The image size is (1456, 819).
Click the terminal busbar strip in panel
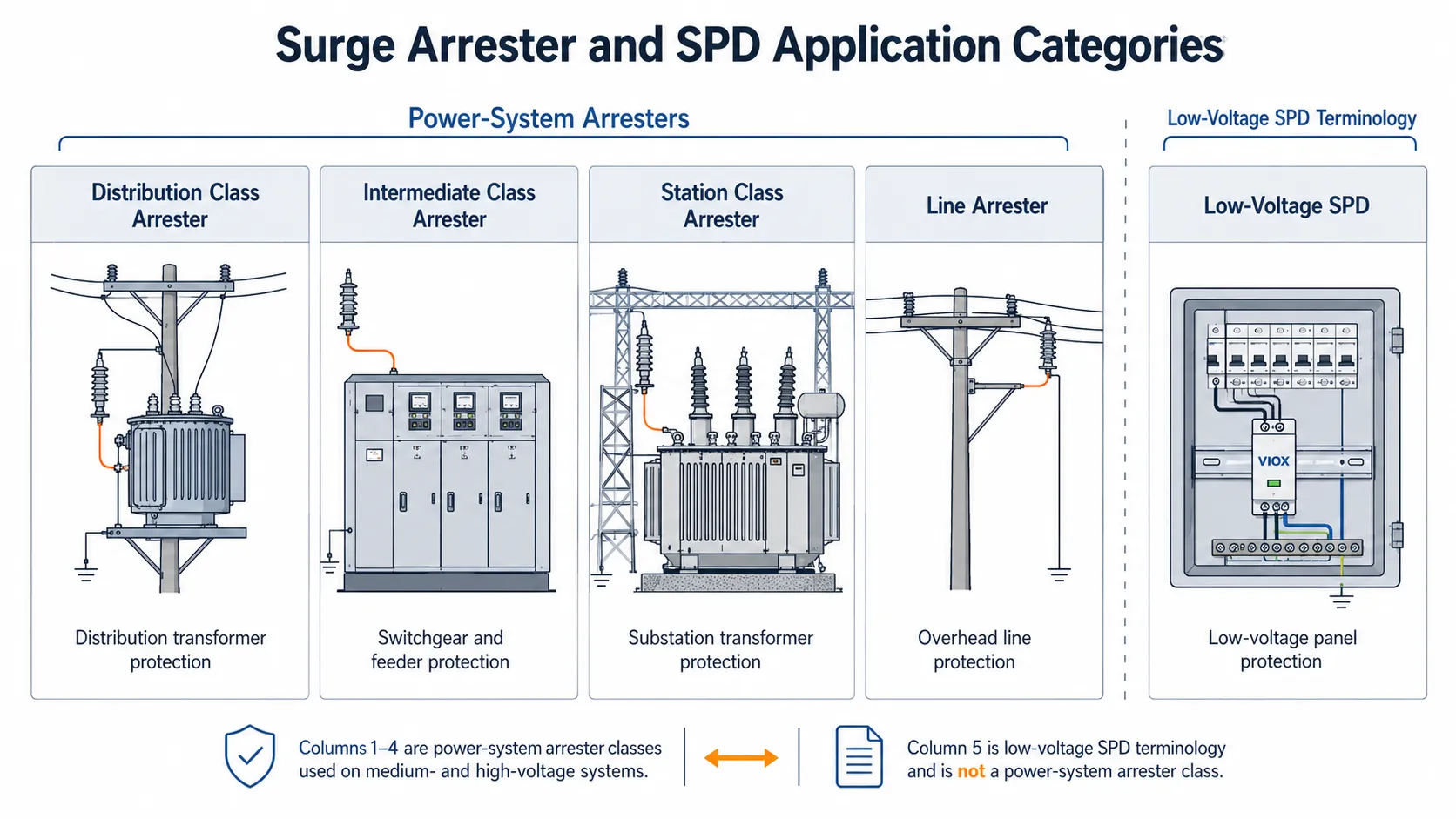click(1287, 547)
